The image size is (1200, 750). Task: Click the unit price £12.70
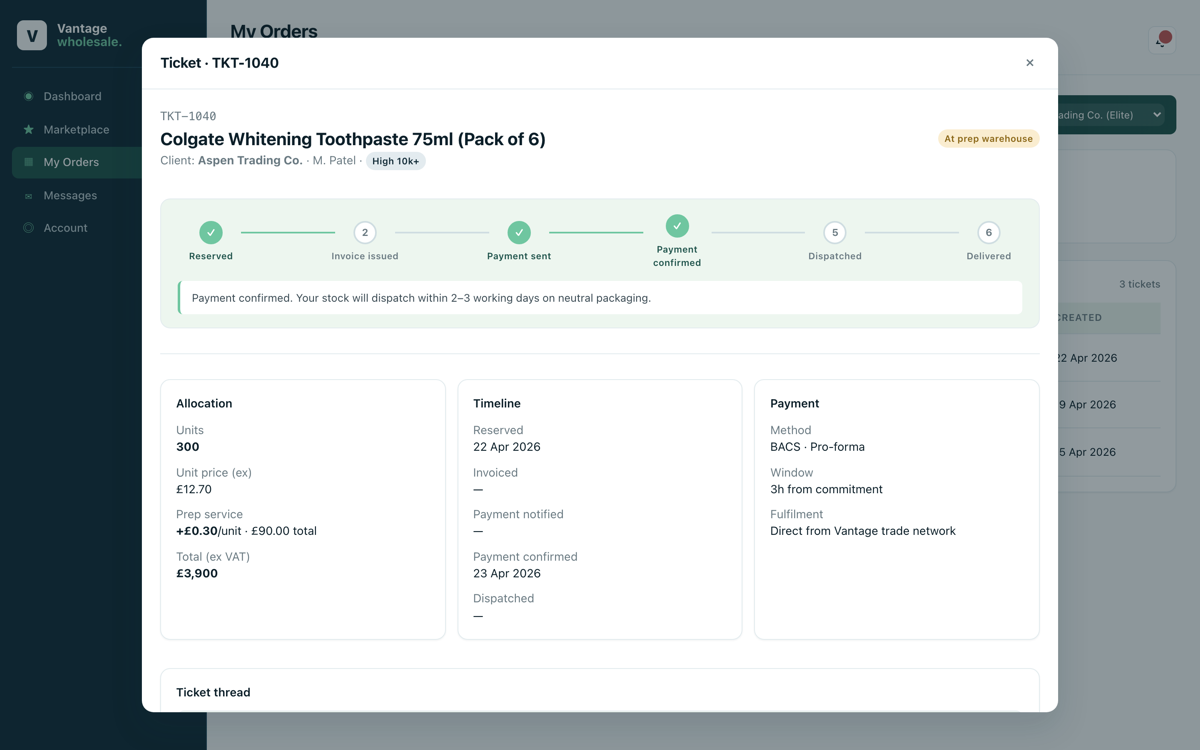click(x=194, y=489)
